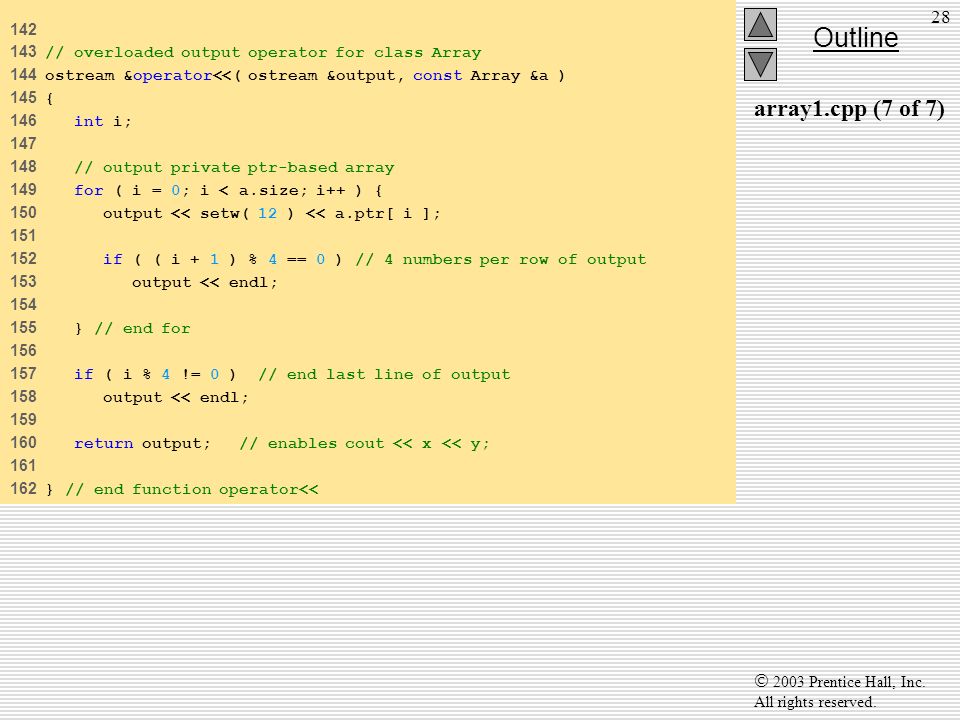The image size is (960, 720).
Task: Click '© 2003 Prentice Hall, Inc.' text
Action: 839,681
